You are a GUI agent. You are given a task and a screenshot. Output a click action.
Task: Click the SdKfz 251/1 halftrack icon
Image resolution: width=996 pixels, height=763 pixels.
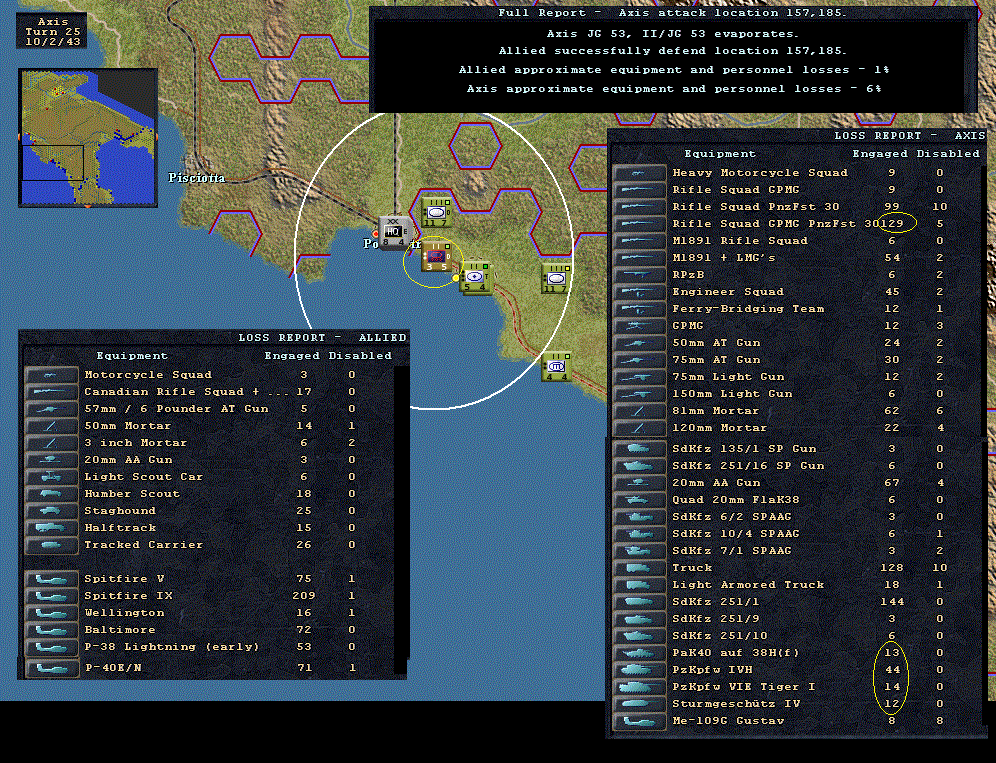click(638, 602)
